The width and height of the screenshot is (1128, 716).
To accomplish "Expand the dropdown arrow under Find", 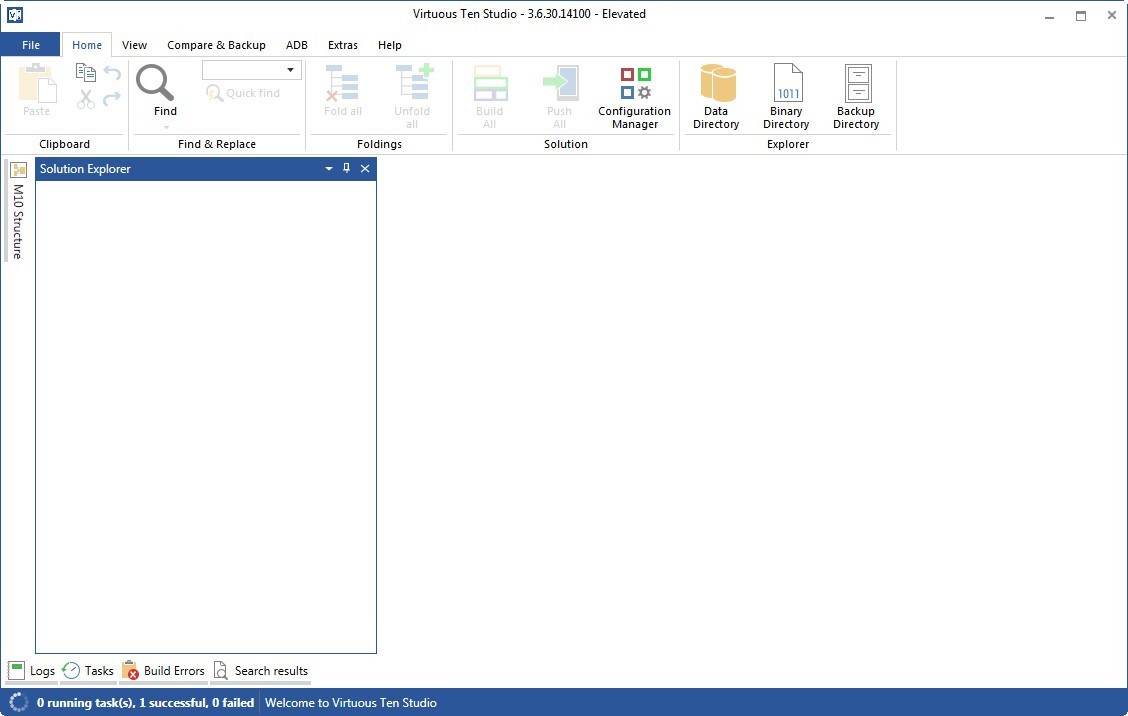I will pos(166,127).
